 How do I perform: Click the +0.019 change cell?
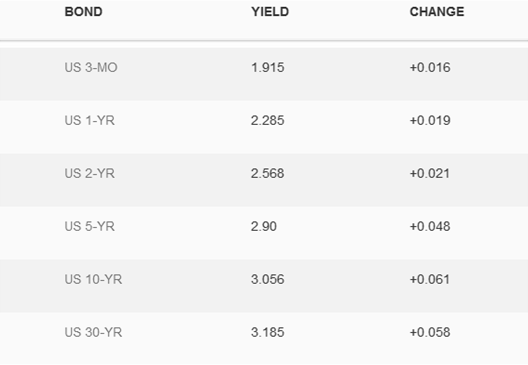click(430, 121)
